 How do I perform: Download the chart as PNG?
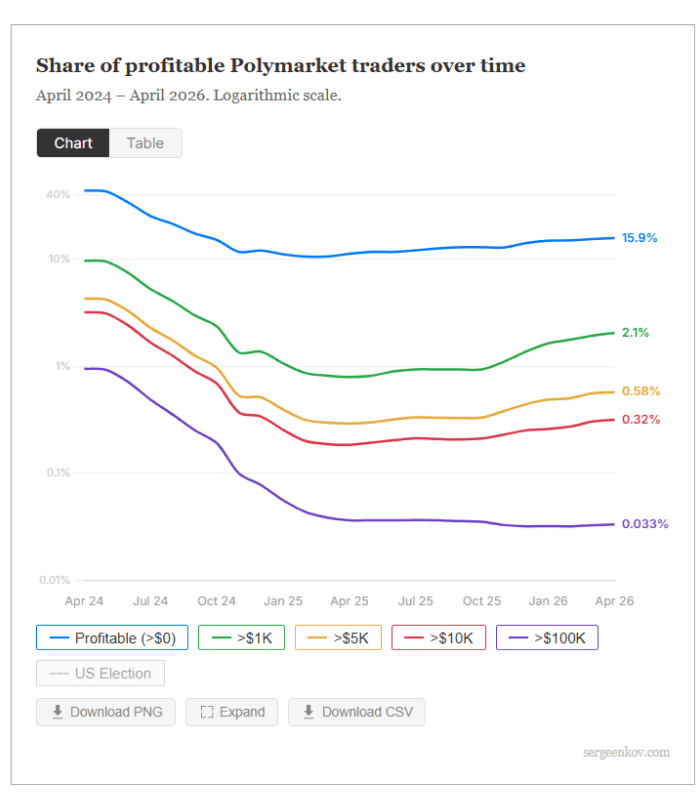tap(106, 712)
